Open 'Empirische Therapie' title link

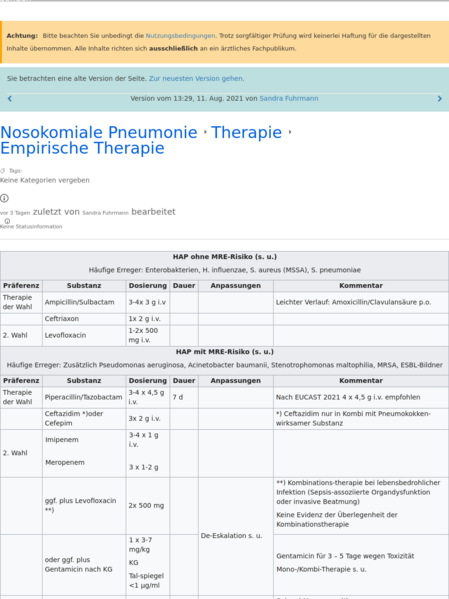[x=82, y=148]
